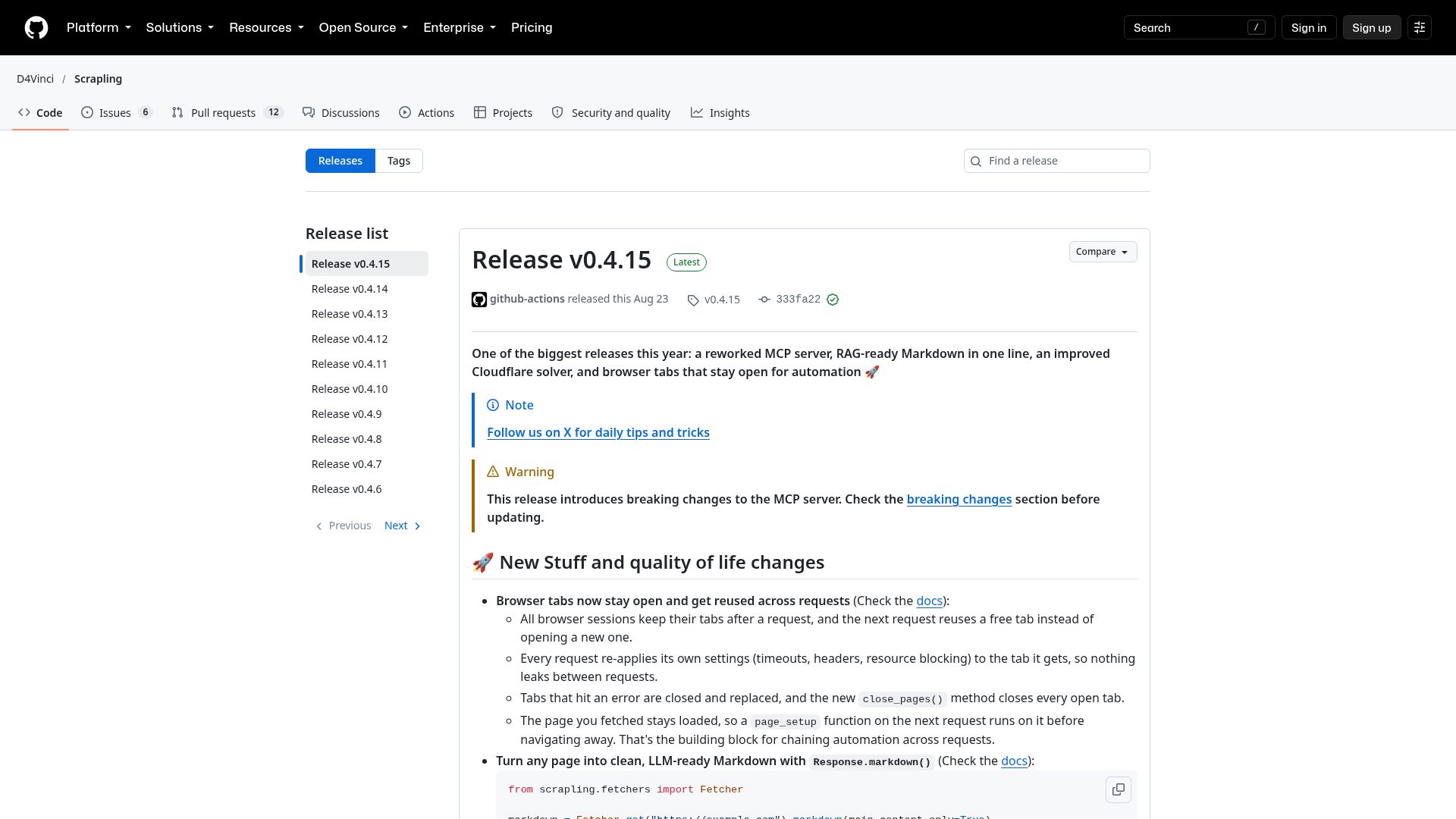Click the Actions play icon
Viewport: 1456px width, 819px height.
405,112
